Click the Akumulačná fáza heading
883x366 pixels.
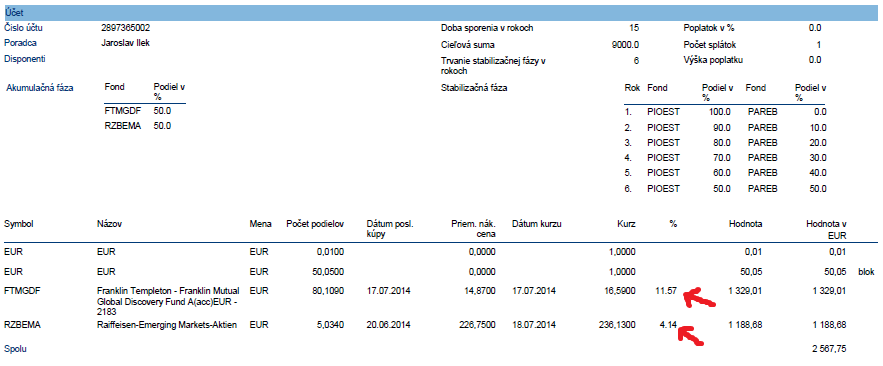[x=39, y=88]
